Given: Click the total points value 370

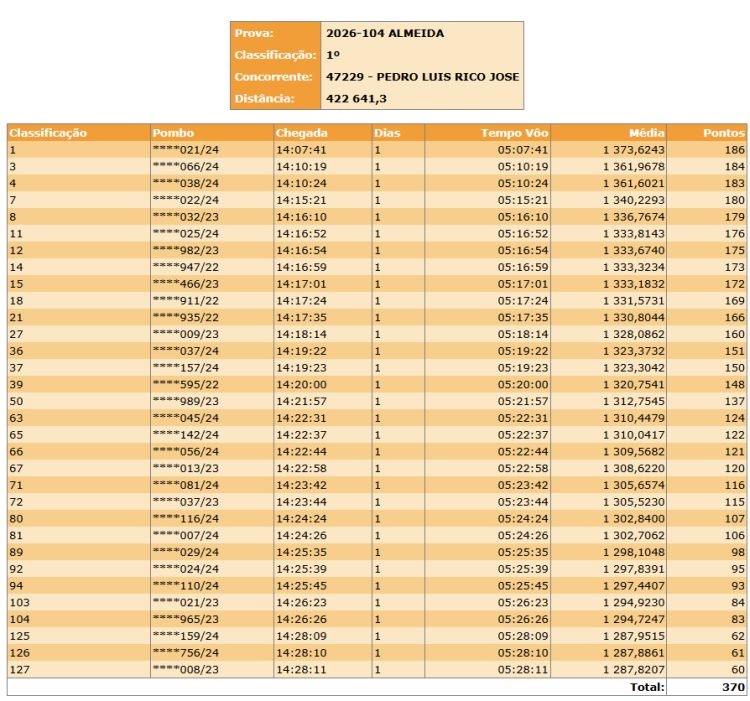Looking at the screenshot, I should click(x=734, y=687).
